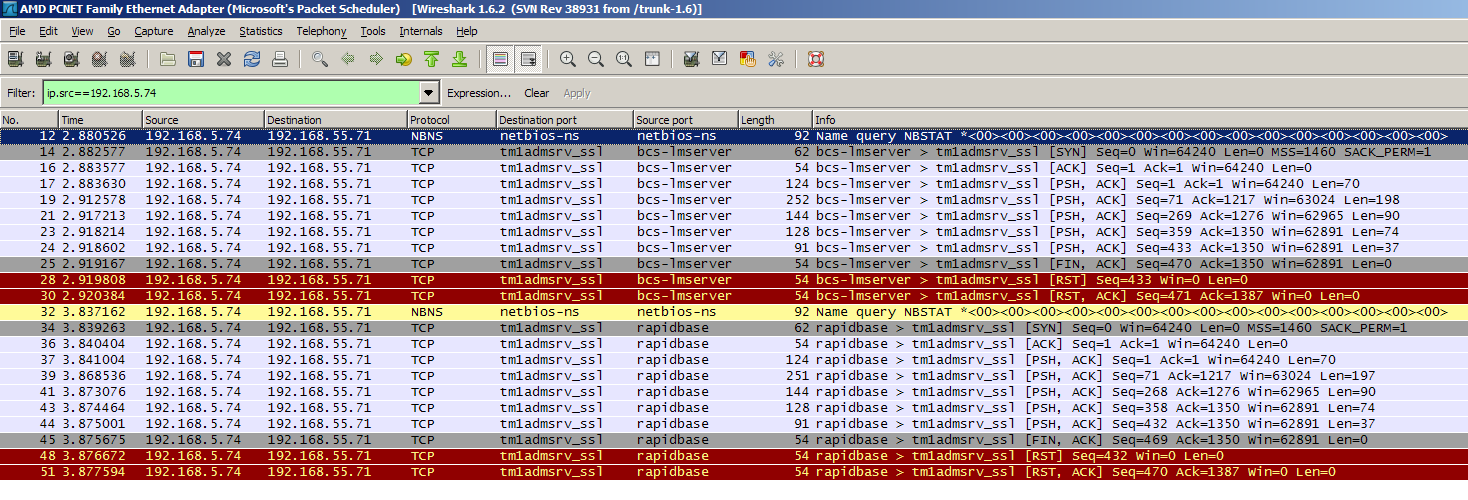Go back in packet history
The width and height of the screenshot is (1468, 500).
click(x=348, y=59)
